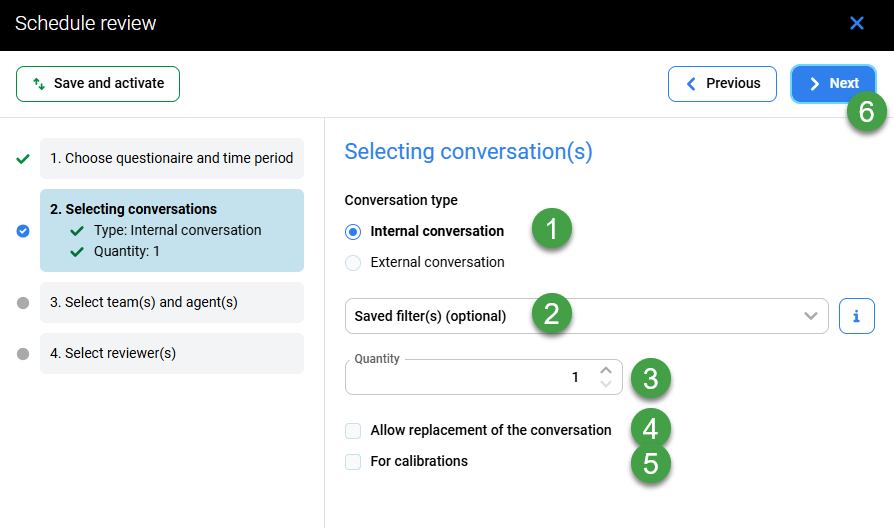The width and height of the screenshot is (894, 528).
Task: Click the Save and activate button
Action: 98,84
